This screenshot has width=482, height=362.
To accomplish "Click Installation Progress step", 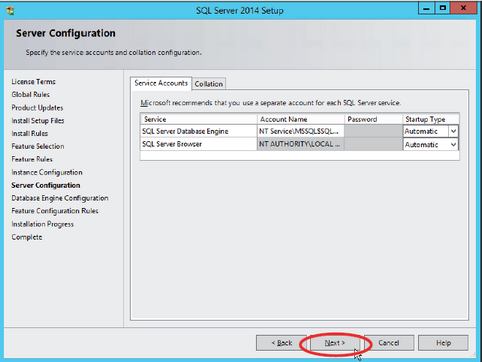I will pos(42,224).
